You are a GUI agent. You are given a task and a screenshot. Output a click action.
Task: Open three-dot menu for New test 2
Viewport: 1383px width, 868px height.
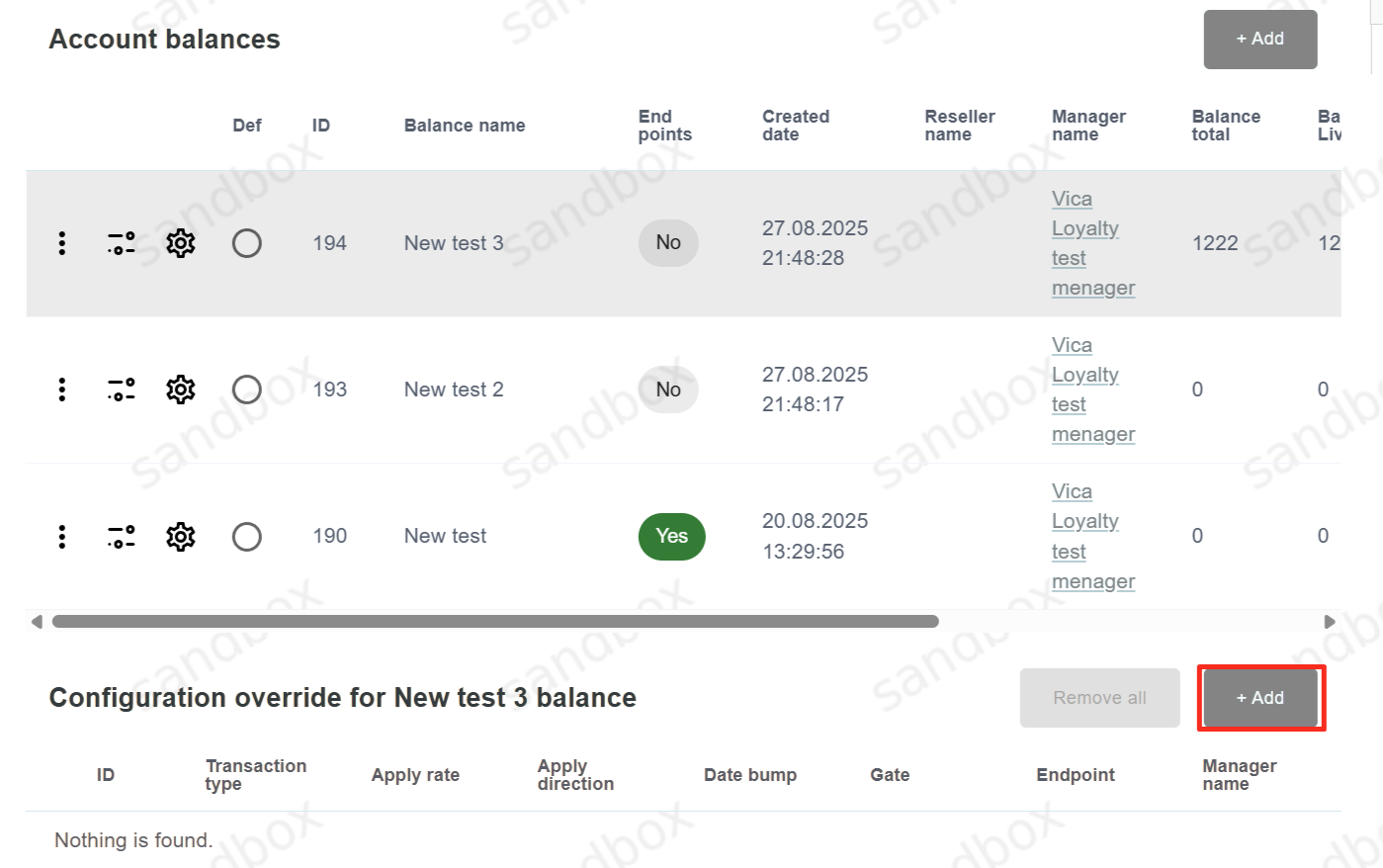[x=62, y=390]
